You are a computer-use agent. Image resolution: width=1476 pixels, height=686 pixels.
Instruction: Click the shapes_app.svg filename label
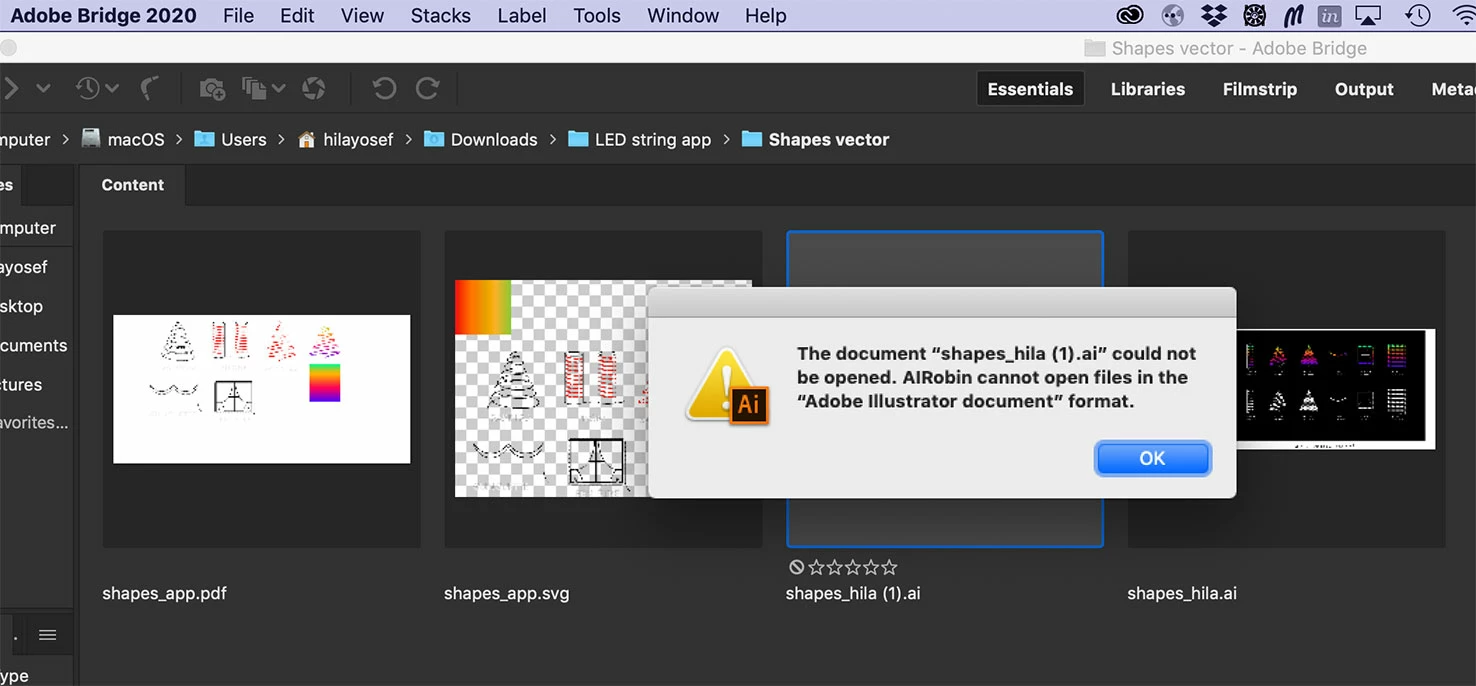click(x=507, y=593)
